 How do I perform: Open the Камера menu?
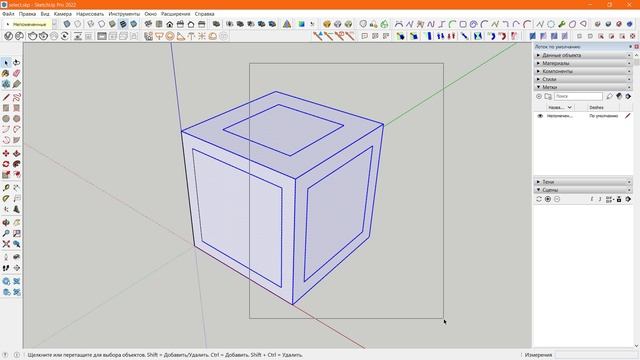(x=63, y=14)
